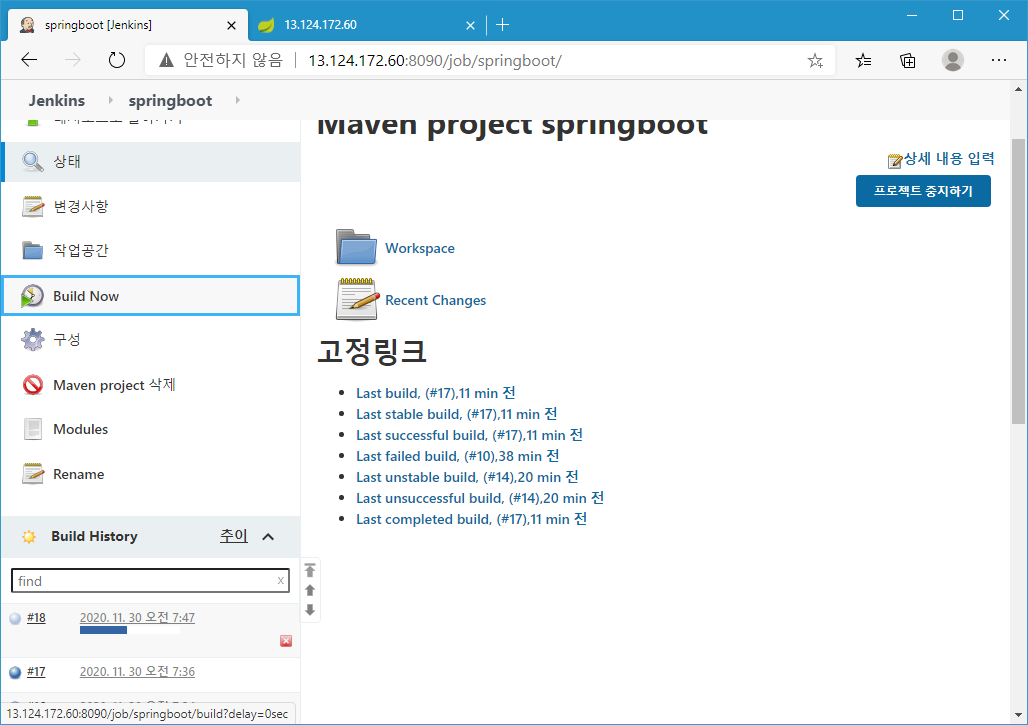Close the springboot [Jenkins] tab
Image resolution: width=1028 pixels, height=725 pixels.
pyautogui.click(x=231, y=26)
